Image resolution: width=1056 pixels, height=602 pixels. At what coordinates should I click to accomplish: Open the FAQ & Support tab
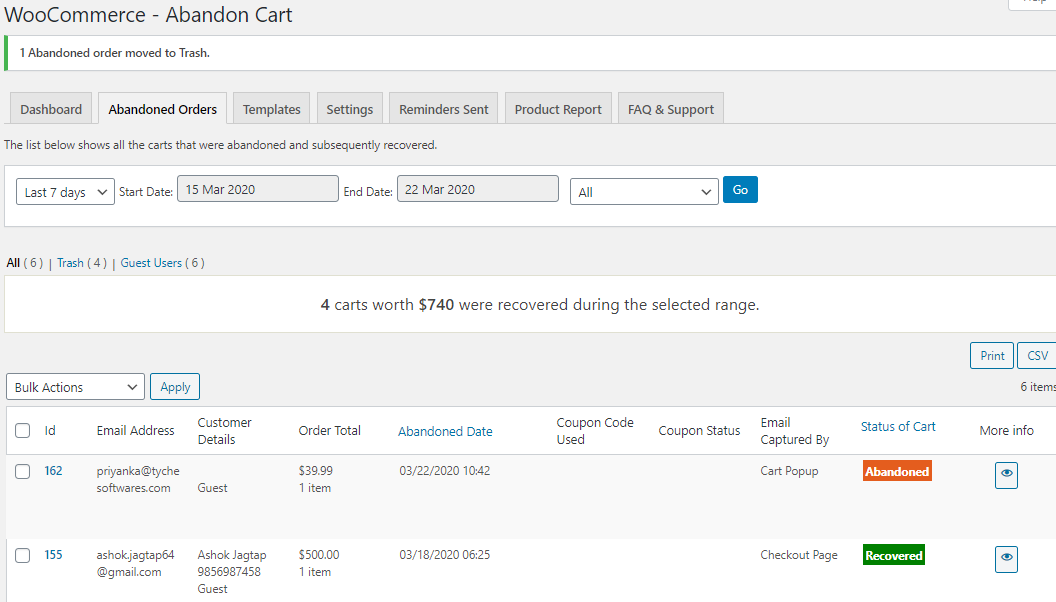[x=671, y=109]
